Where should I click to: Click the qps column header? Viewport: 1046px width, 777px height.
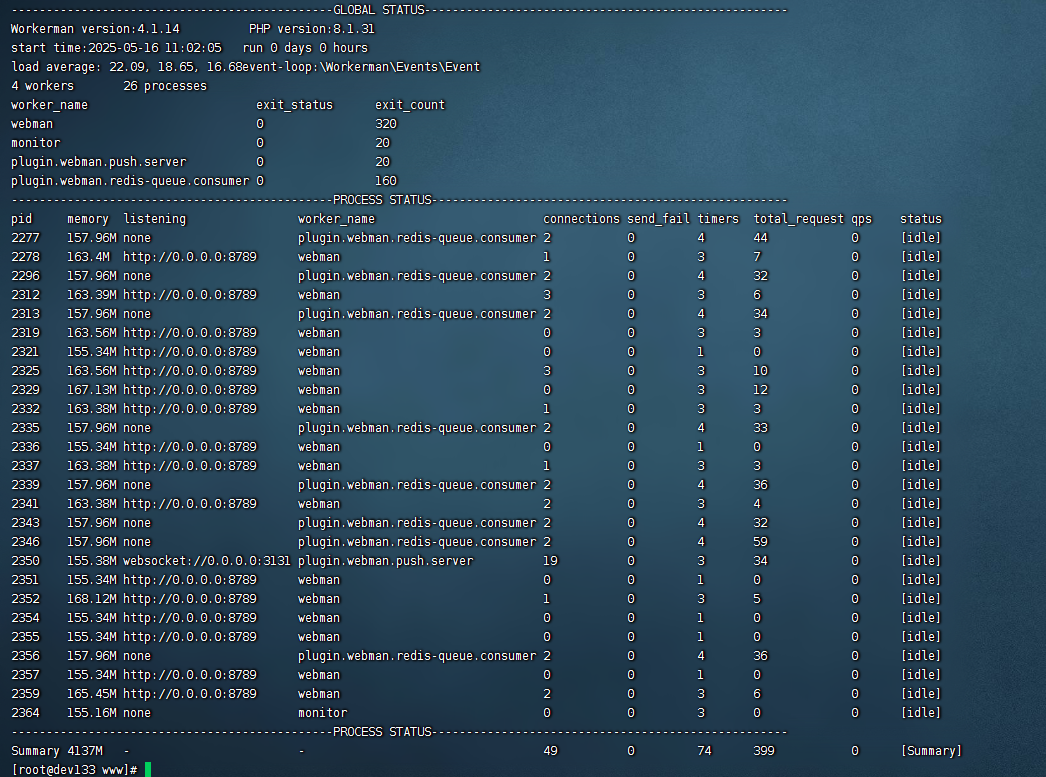click(861, 219)
